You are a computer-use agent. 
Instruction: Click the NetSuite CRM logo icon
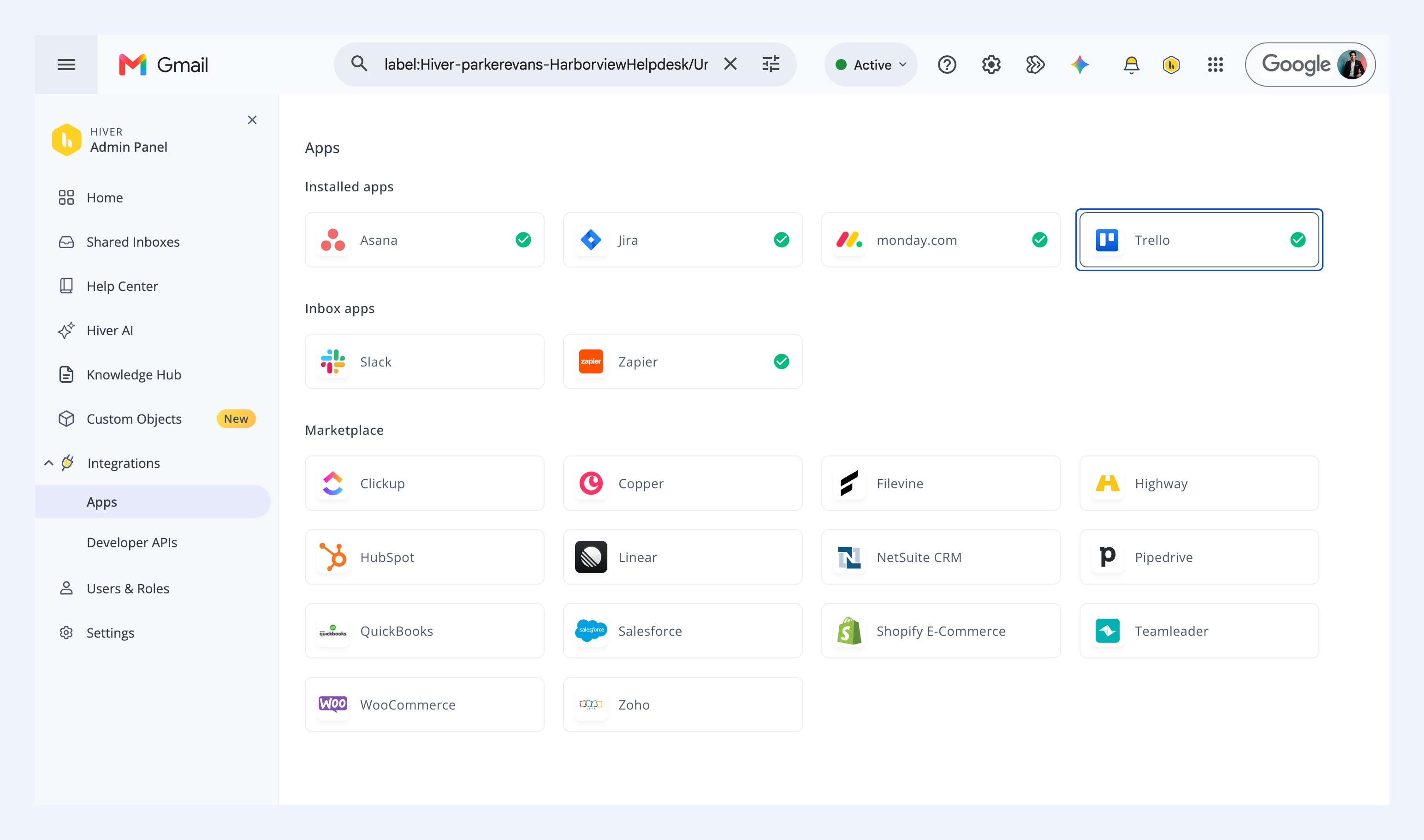click(x=849, y=557)
